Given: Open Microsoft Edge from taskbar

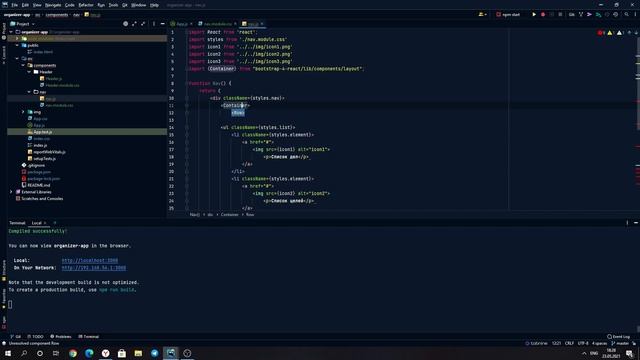Looking at the screenshot, I should 89,353.
